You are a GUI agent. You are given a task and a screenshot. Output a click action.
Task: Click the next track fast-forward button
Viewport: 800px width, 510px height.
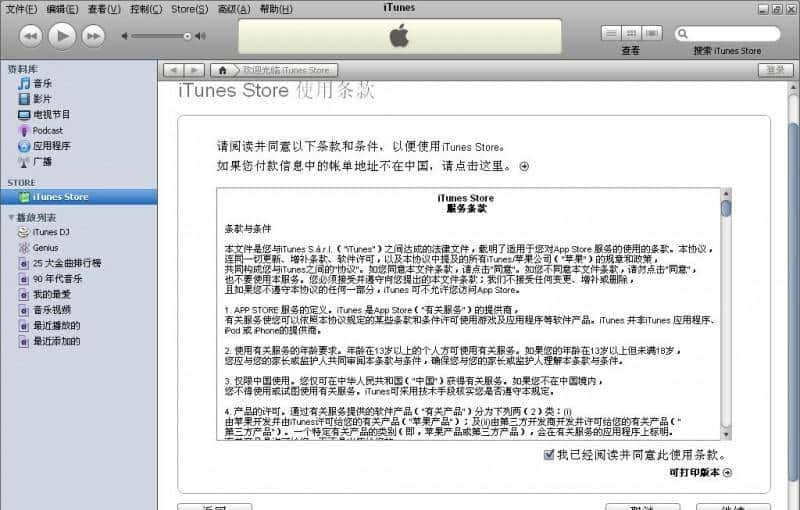click(x=93, y=36)
